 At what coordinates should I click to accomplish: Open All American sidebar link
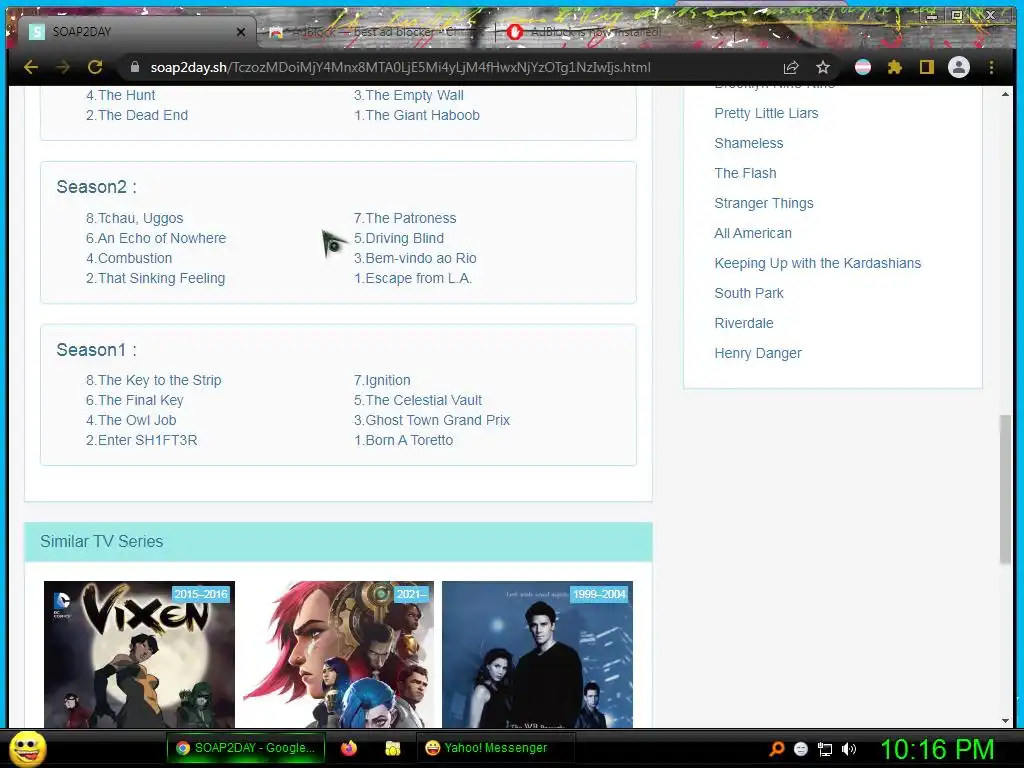pyautogui.click(x=753, y=234)
